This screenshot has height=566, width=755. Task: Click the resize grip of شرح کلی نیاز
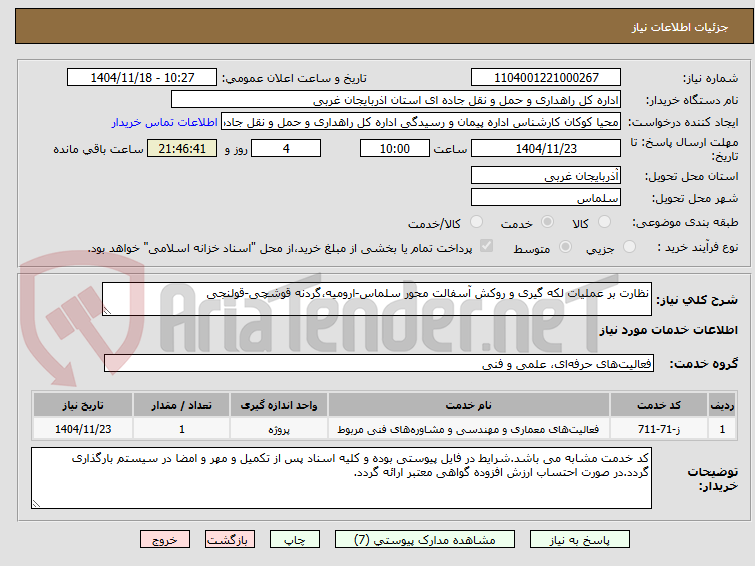(x=107, y=311)
